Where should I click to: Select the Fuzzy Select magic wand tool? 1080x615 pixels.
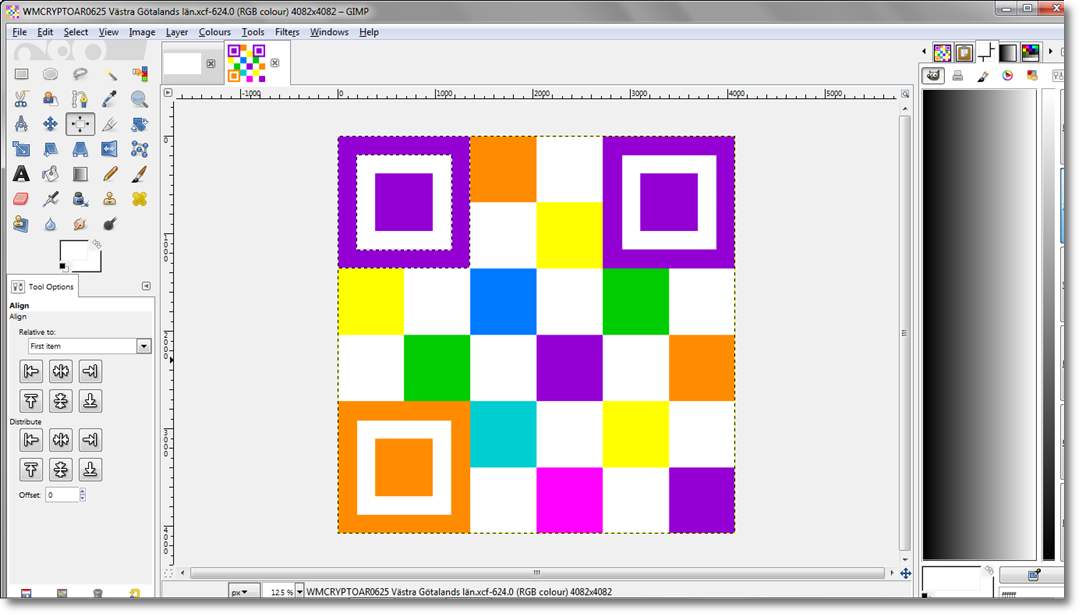point(110,74)
